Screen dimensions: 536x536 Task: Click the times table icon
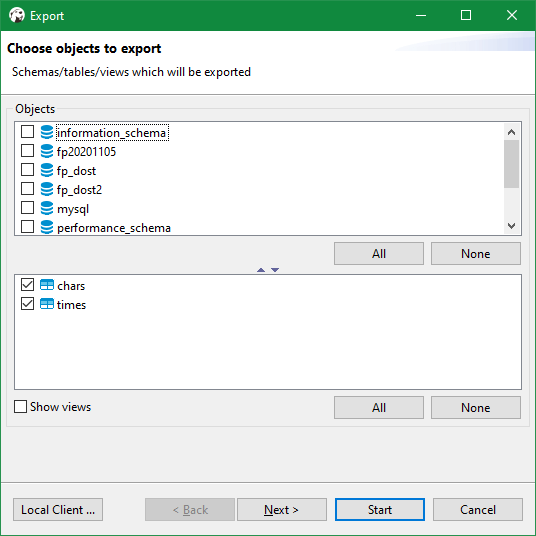tap(47, 304)
